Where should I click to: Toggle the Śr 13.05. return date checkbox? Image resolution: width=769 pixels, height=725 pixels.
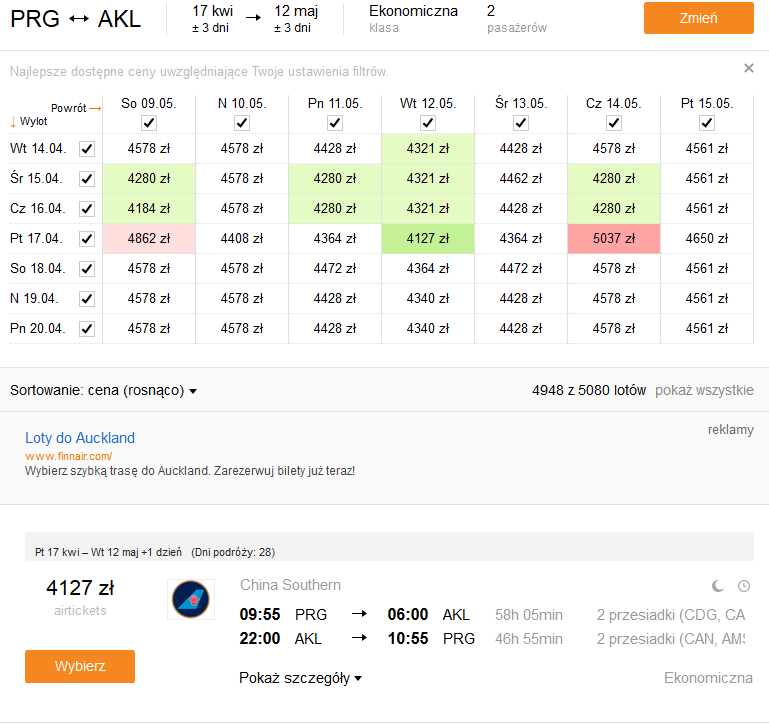click(x=521, y=123)
